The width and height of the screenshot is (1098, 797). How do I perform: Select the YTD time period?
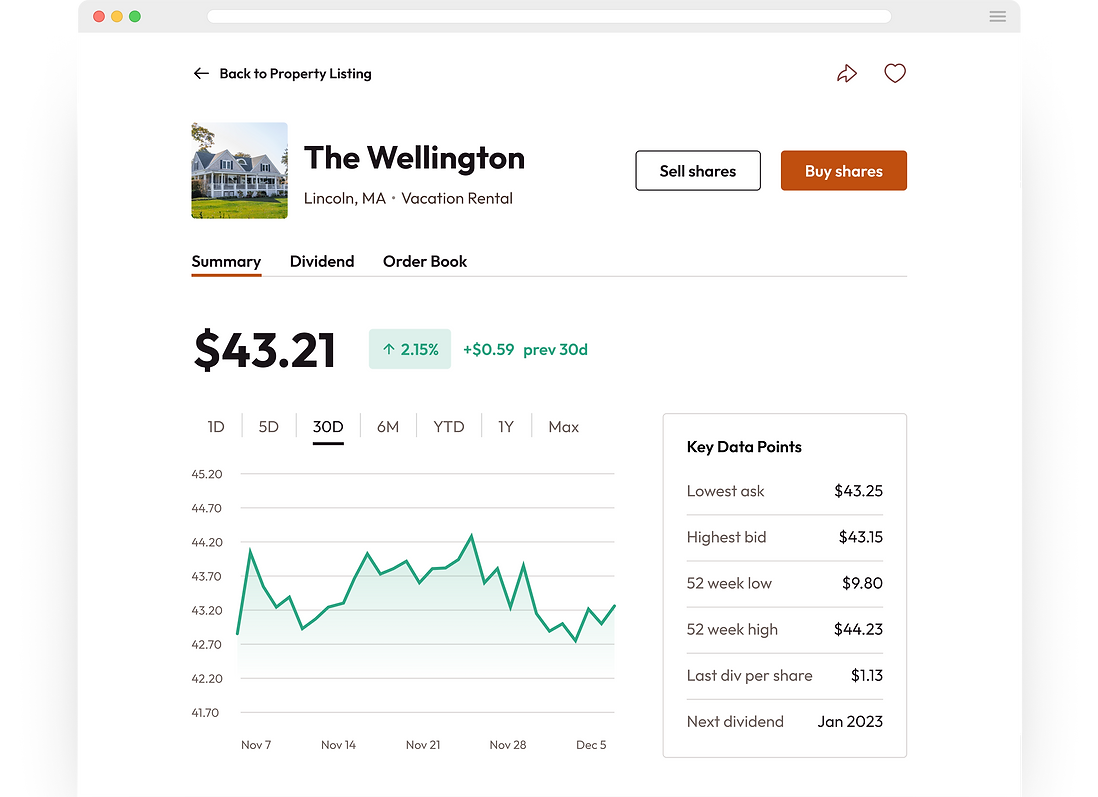[x=448, y=426]
